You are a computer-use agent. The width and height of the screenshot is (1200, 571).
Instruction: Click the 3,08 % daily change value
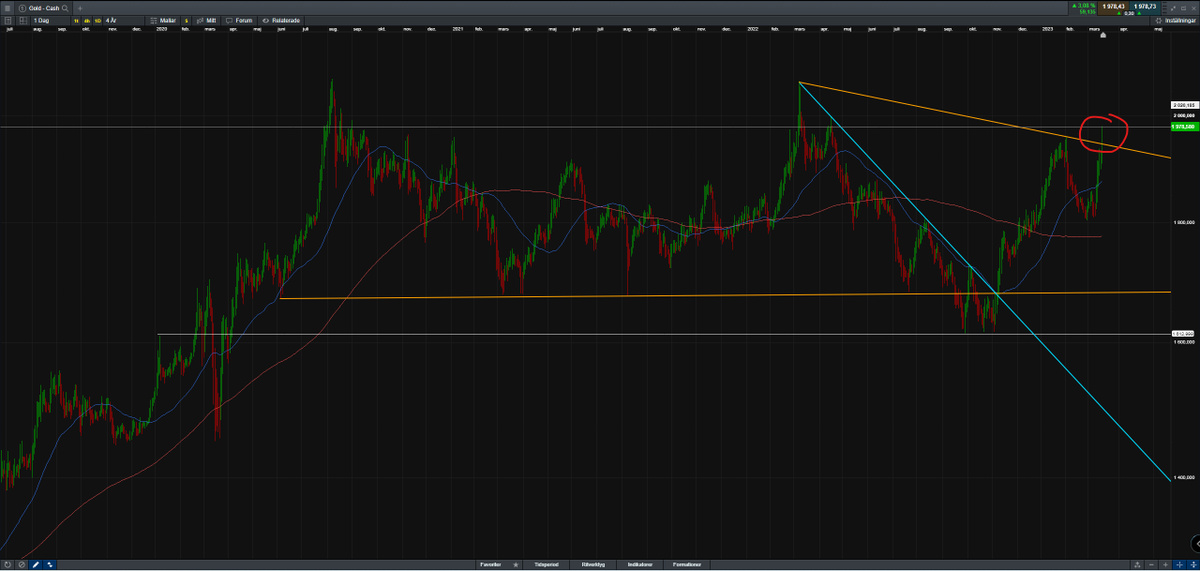pyautogui.click(x=1084, y=6)
